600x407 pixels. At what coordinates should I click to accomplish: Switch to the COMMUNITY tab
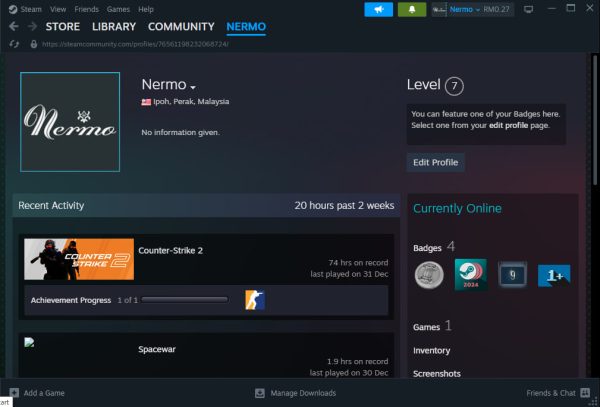click(x=181, y=27)
